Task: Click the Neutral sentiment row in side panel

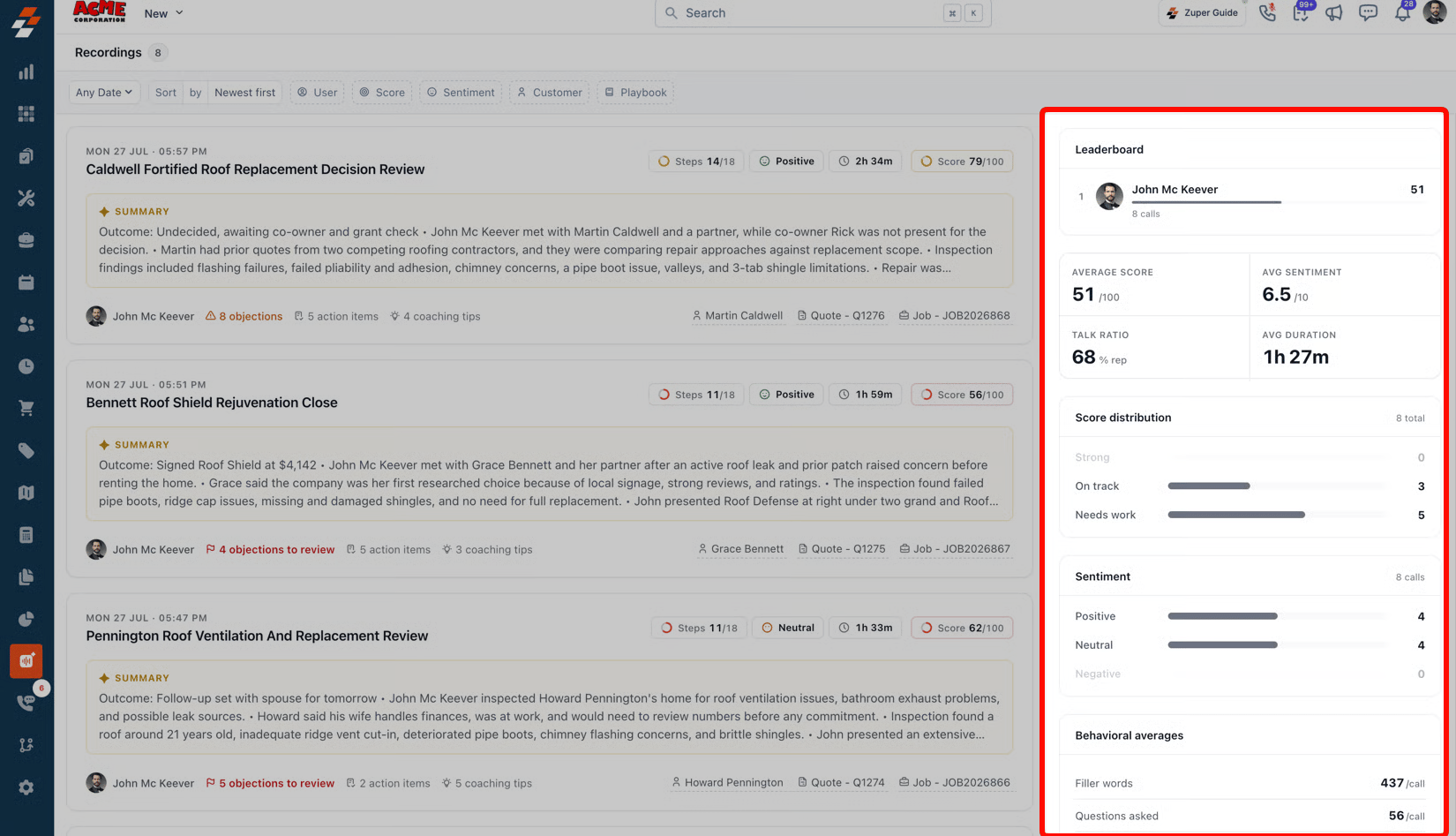Action: [x=1250, y=645]
